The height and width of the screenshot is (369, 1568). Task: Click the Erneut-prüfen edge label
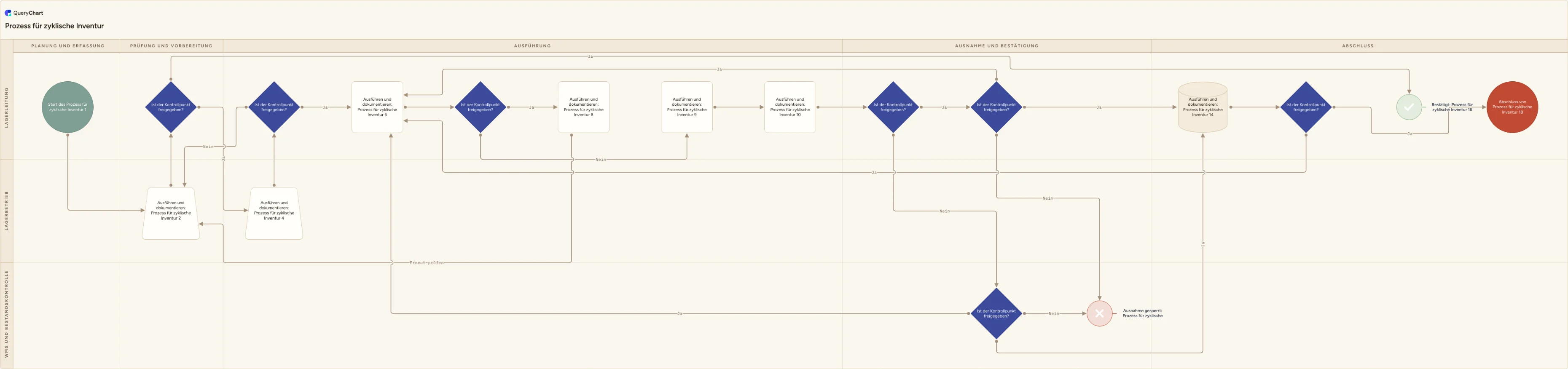click(x=427, y=262)
